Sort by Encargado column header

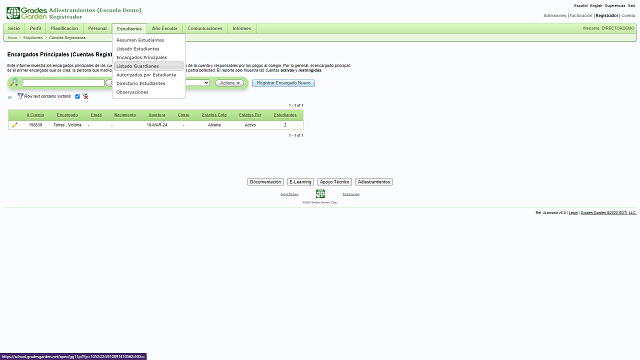pos(67,115)
